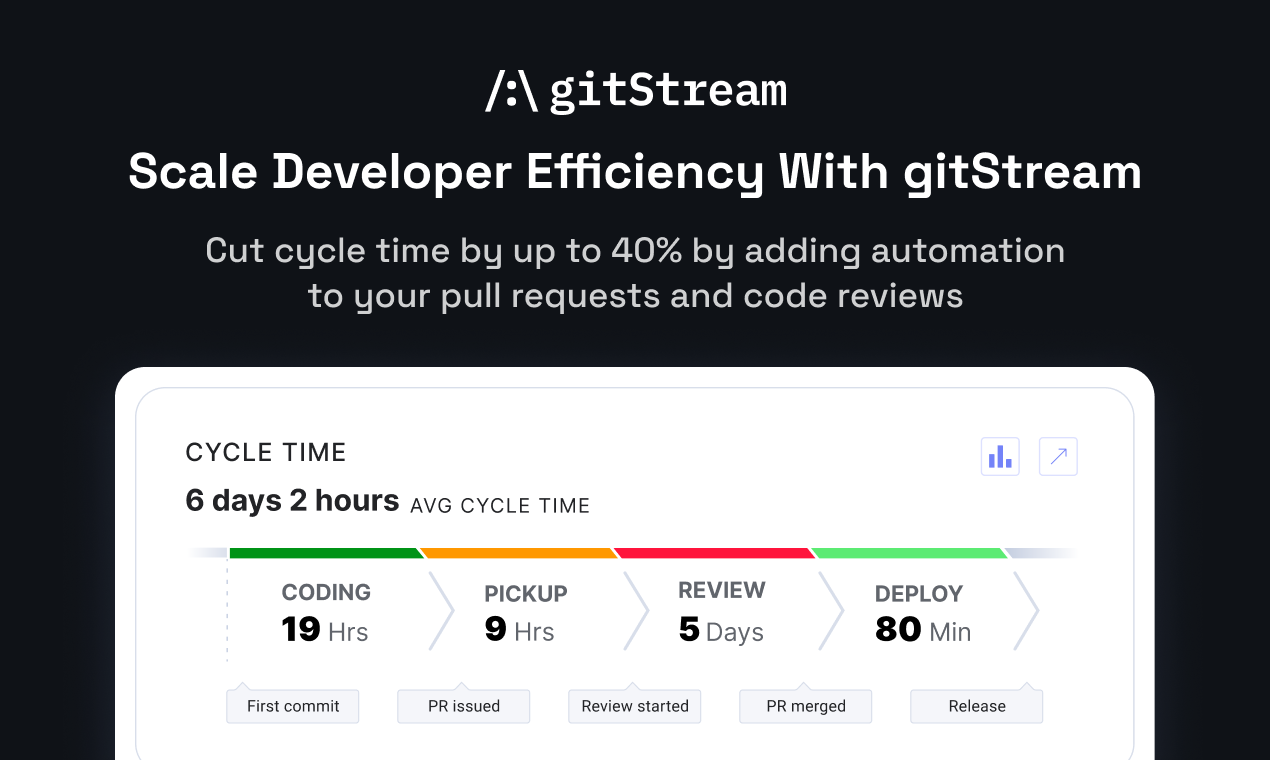Click the chevron after the Pickup stage
Screen dimensions: 1270x760
636,611
